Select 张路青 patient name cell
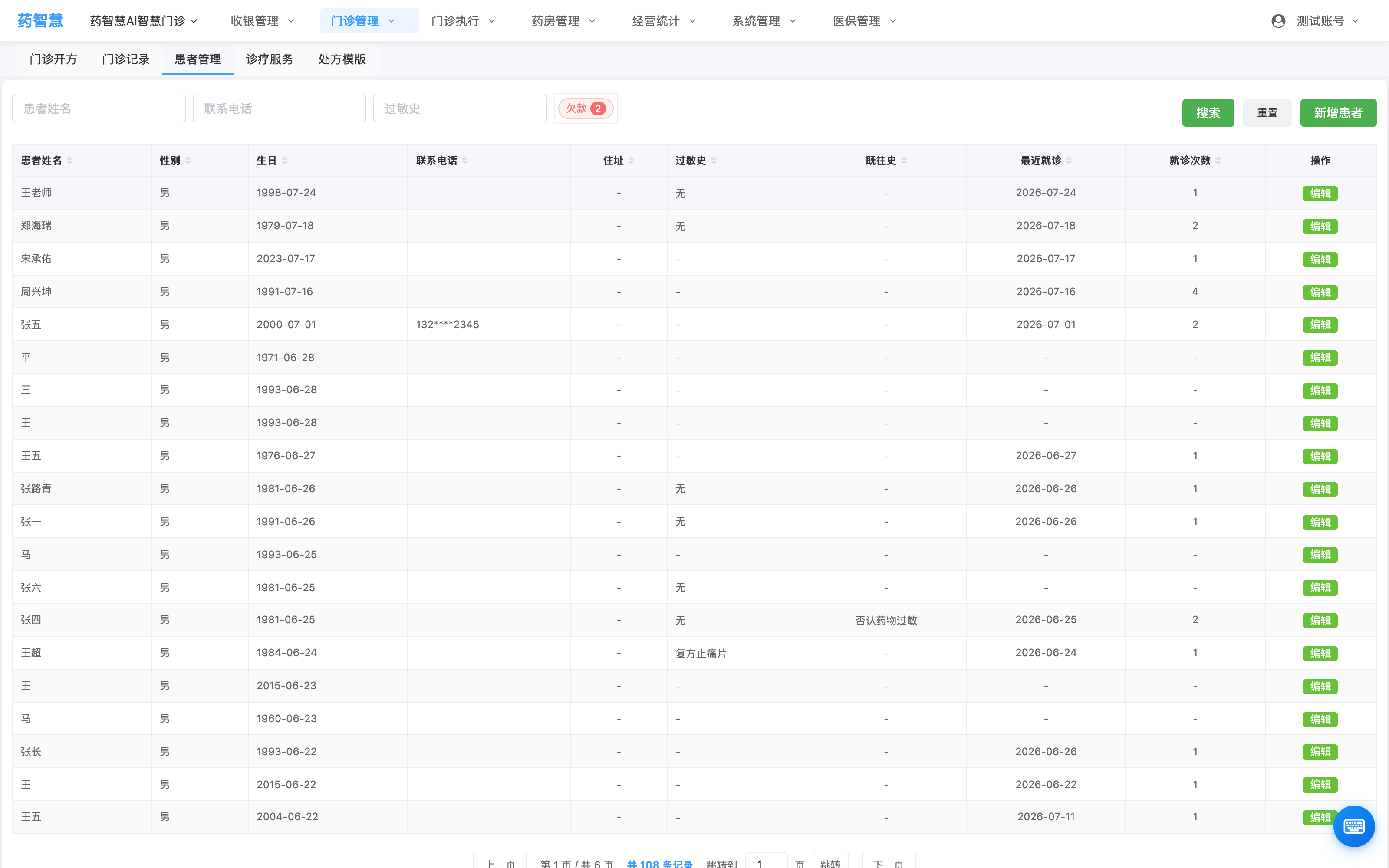The image size is (1389, 868). tap(36, 489)
